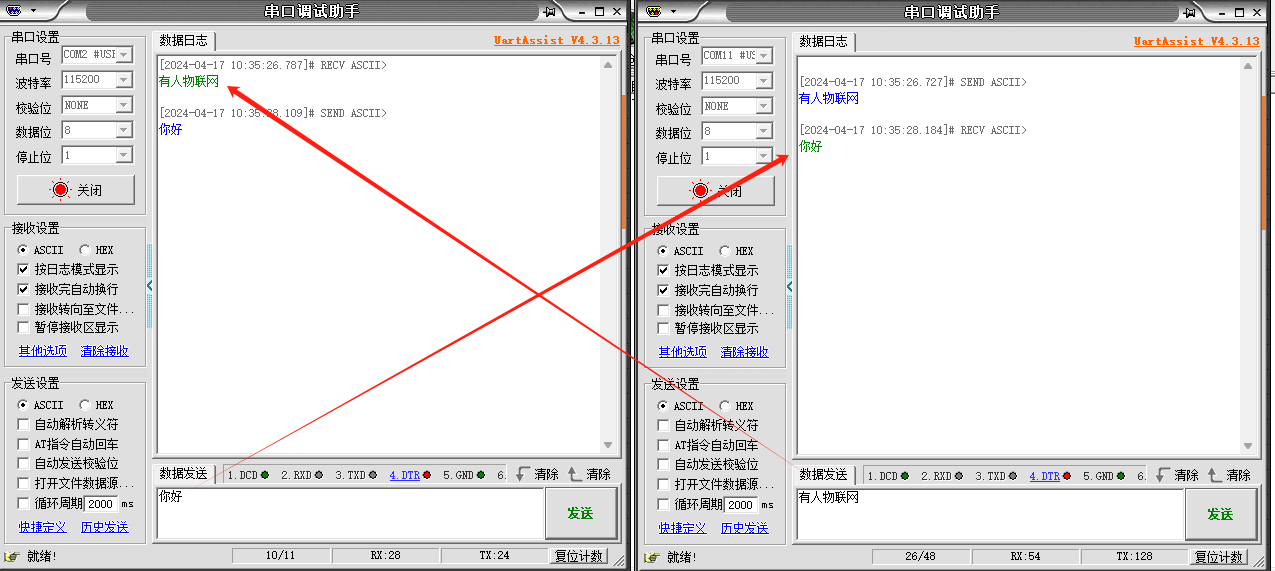Image resolution: width=1275 pixels, height=571 pixels.
Task: Click the UartAssist V4.3.13 link in the right window
Action: [x=1195, y=41]
